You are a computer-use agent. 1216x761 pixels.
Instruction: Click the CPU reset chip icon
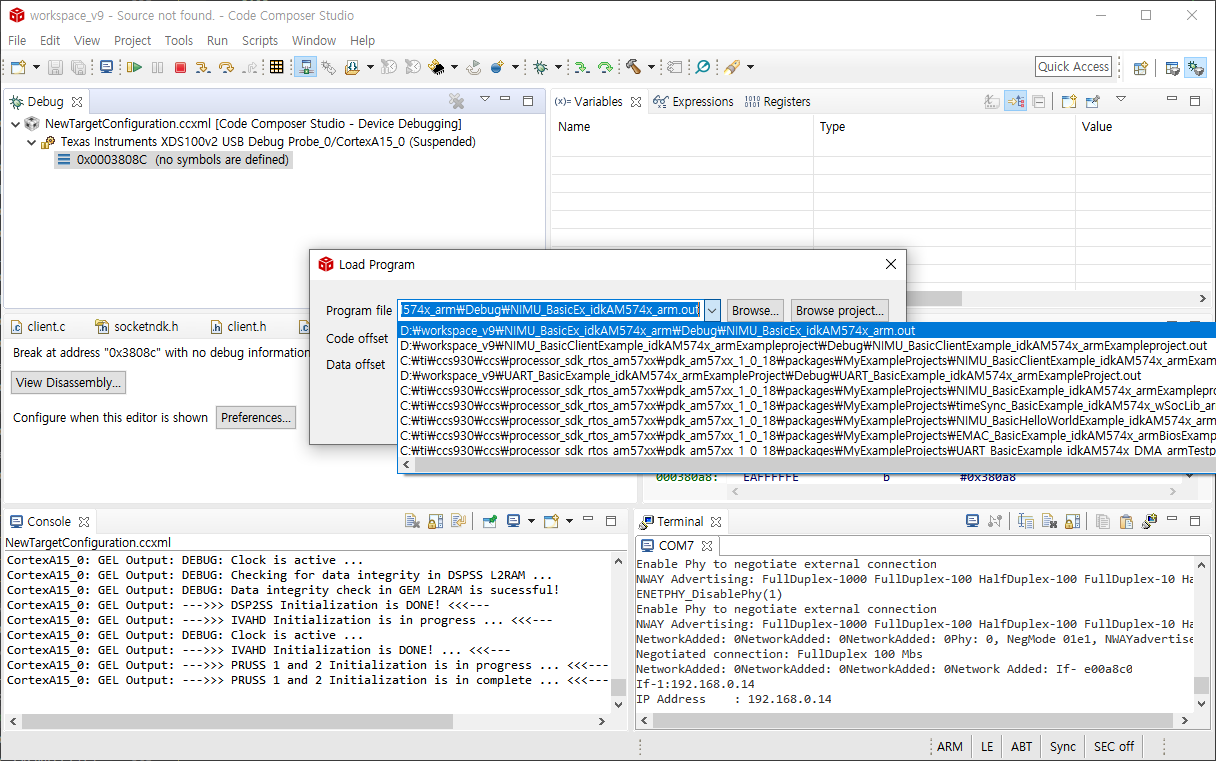[x=437, y=67]
